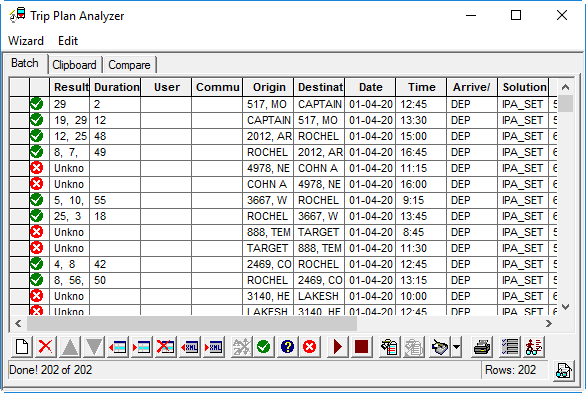The height and width of the screenshot is (393, 586).
Task: Click the document viewer icon in status bar
Action: 563,371
